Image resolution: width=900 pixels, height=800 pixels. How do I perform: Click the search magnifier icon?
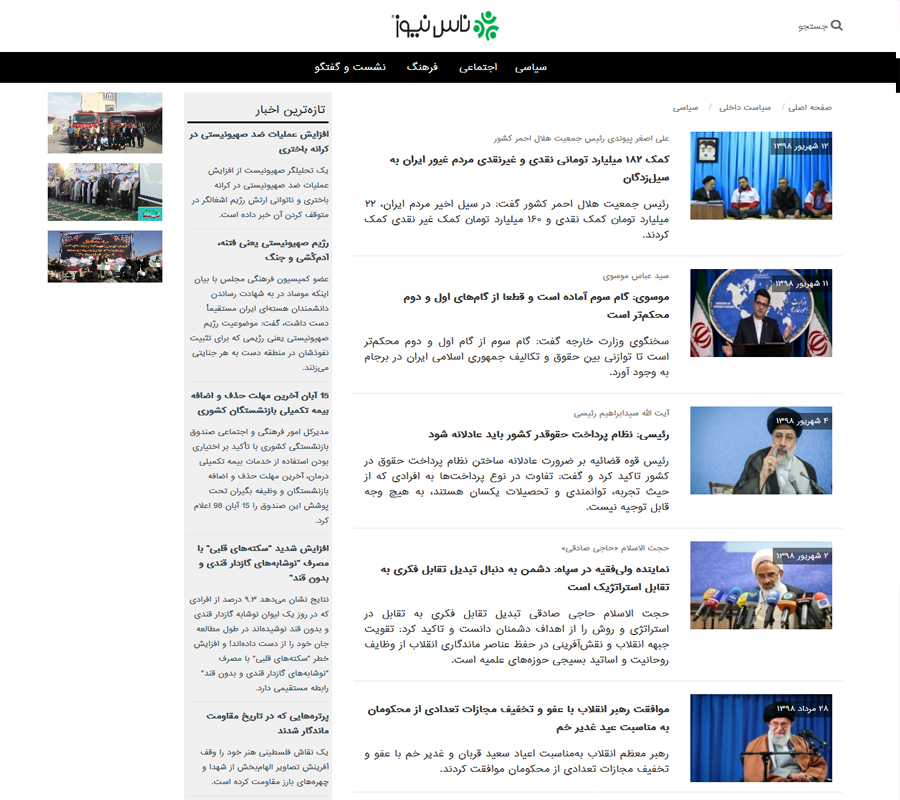point(836,25)
